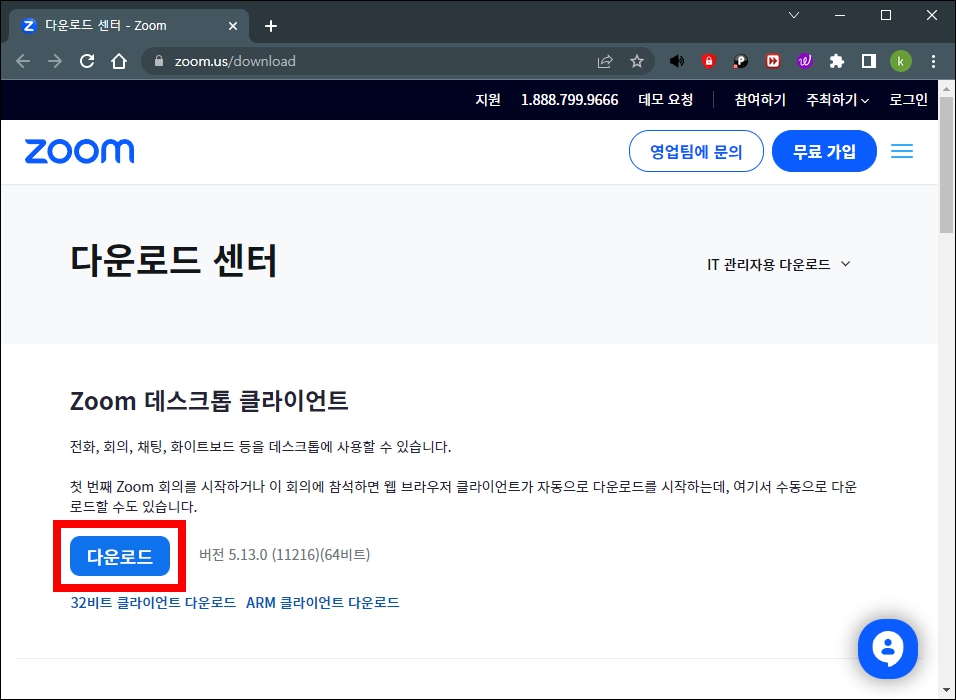
Task: Open the Zoom hamburger menu icon
Action: 902,151
